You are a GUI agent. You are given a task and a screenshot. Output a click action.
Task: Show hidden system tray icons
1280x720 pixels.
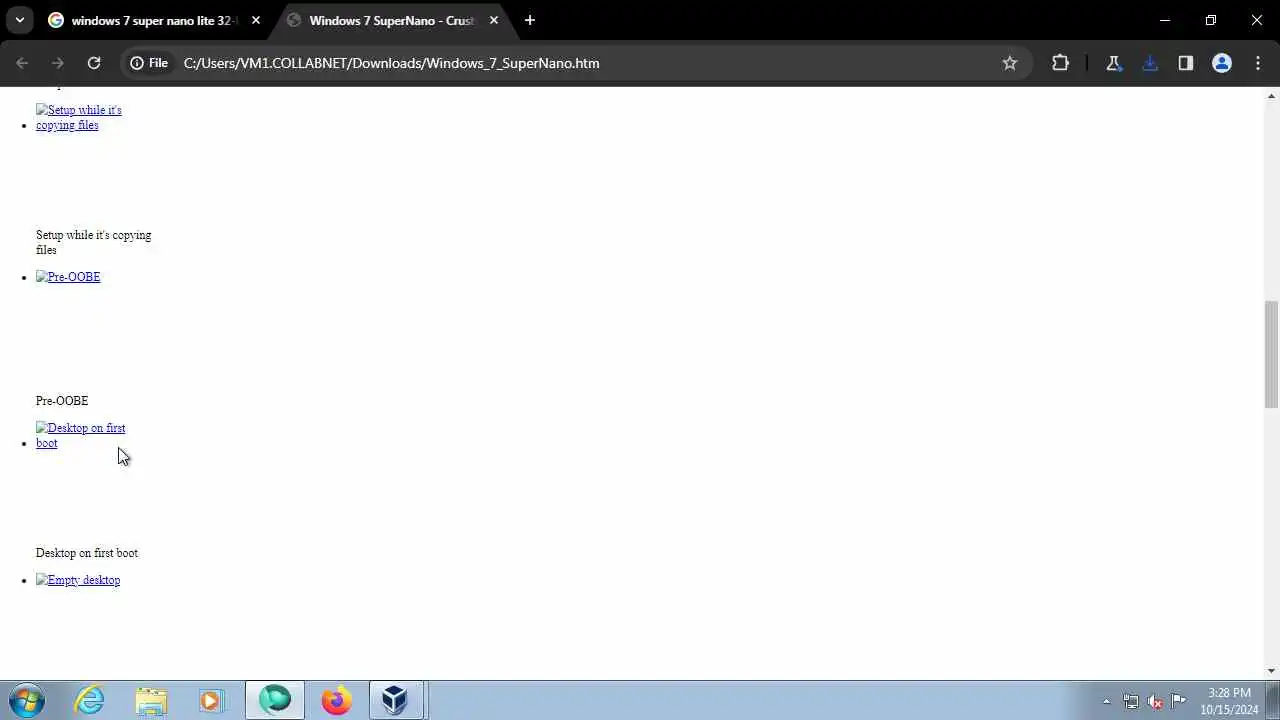[x=1106, y=701]
